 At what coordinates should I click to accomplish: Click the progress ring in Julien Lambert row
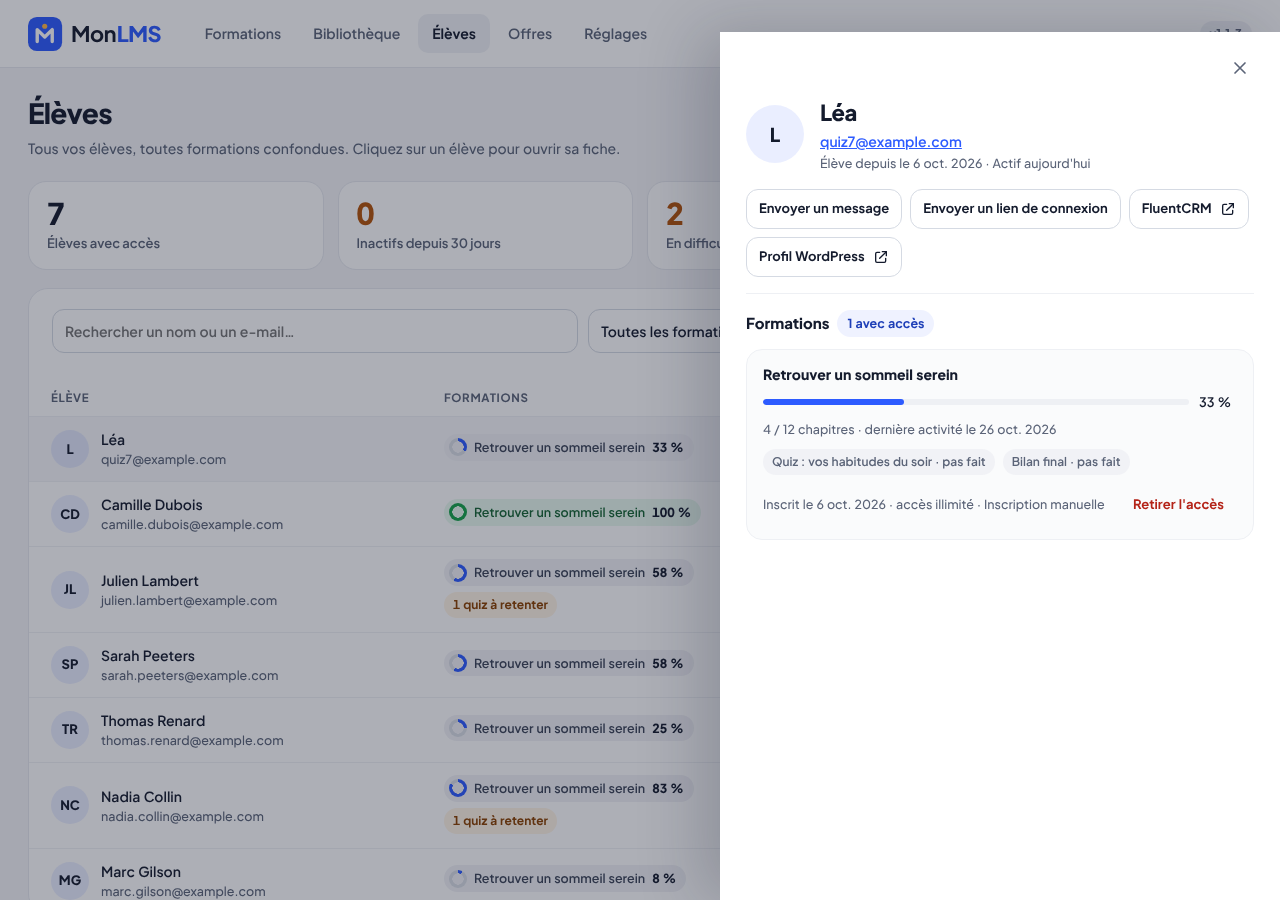[458, 573]
